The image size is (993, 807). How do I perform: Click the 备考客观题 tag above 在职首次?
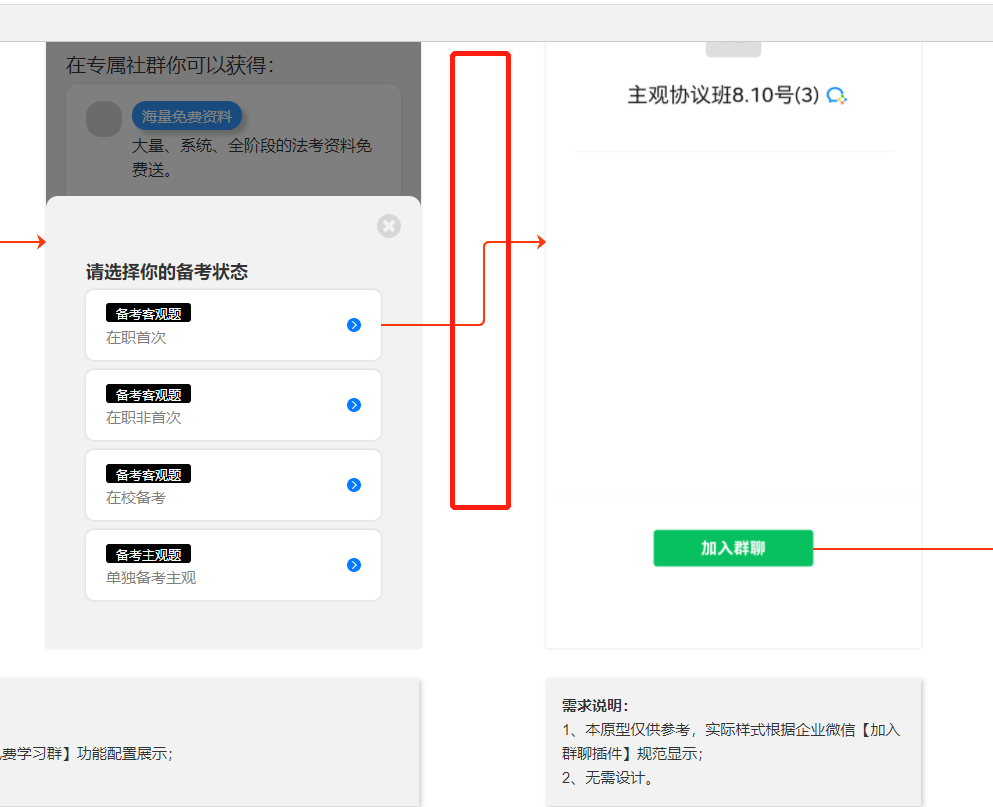[148, 314]
